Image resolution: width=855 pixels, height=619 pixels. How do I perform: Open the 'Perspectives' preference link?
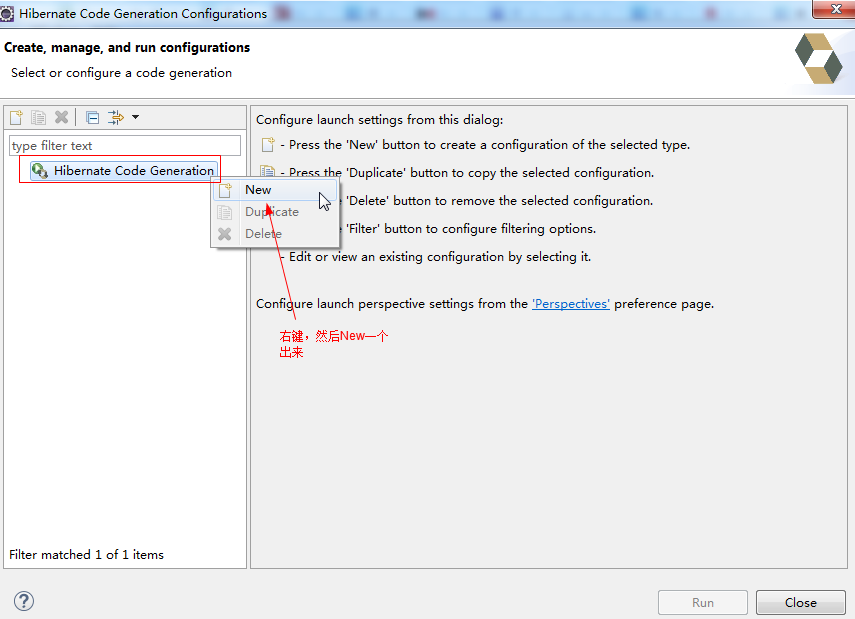coord(570,304)
